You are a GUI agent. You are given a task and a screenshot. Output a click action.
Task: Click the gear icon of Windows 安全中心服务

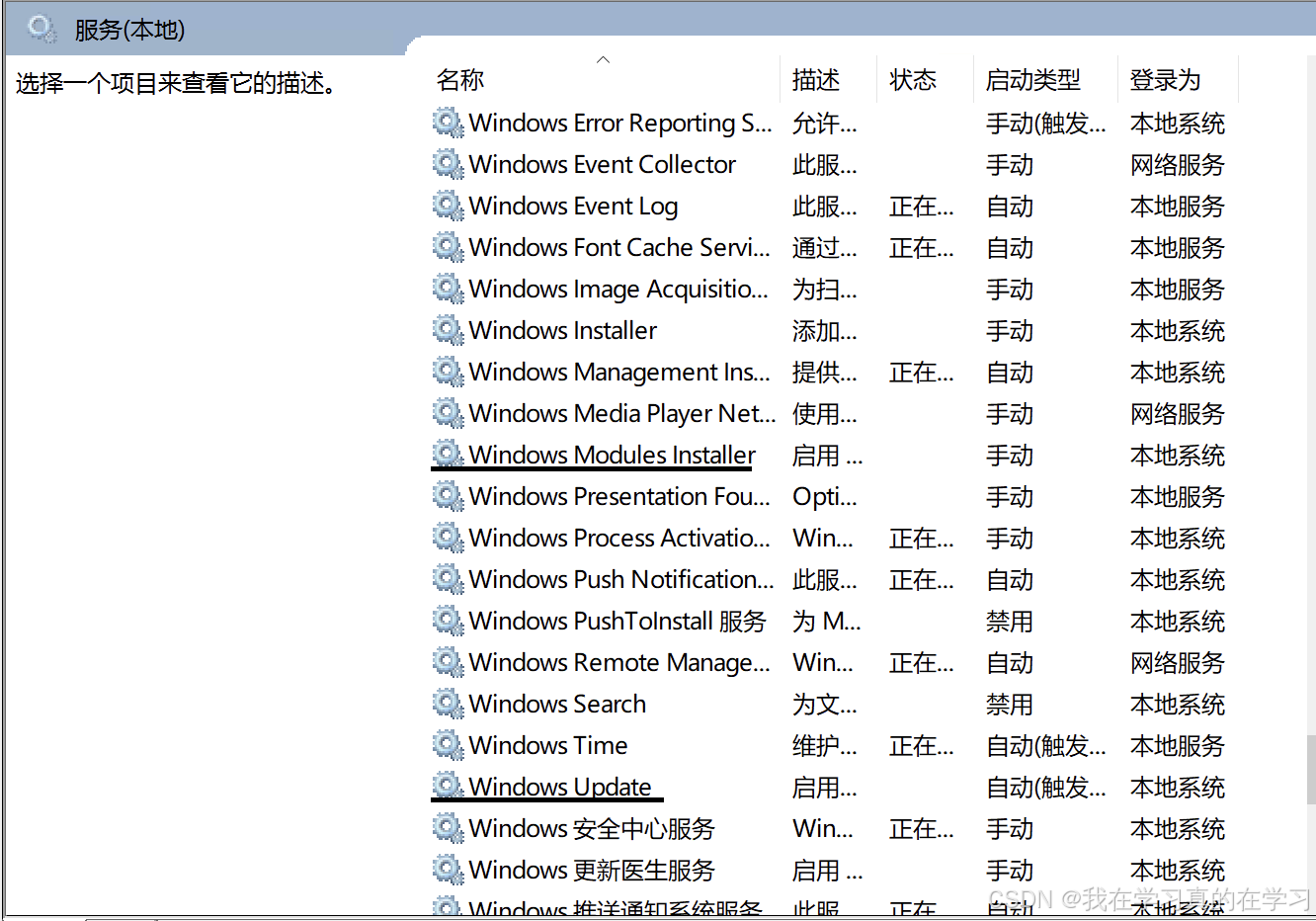point(448,828)
